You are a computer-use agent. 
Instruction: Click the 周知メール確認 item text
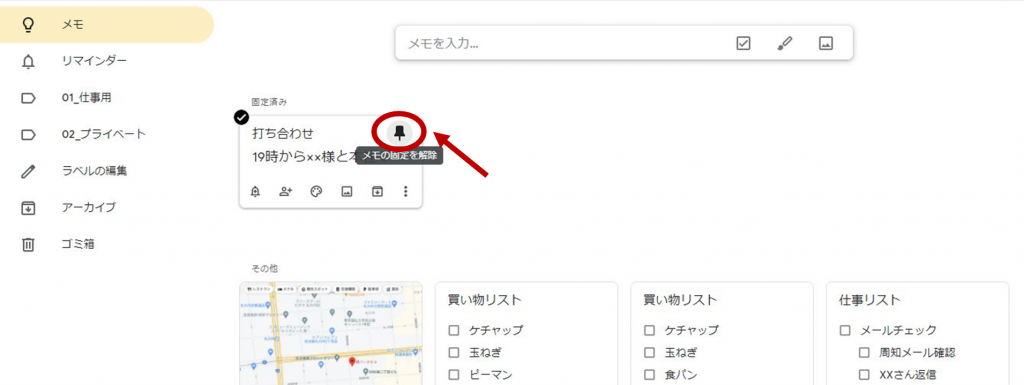coord(917,352)
